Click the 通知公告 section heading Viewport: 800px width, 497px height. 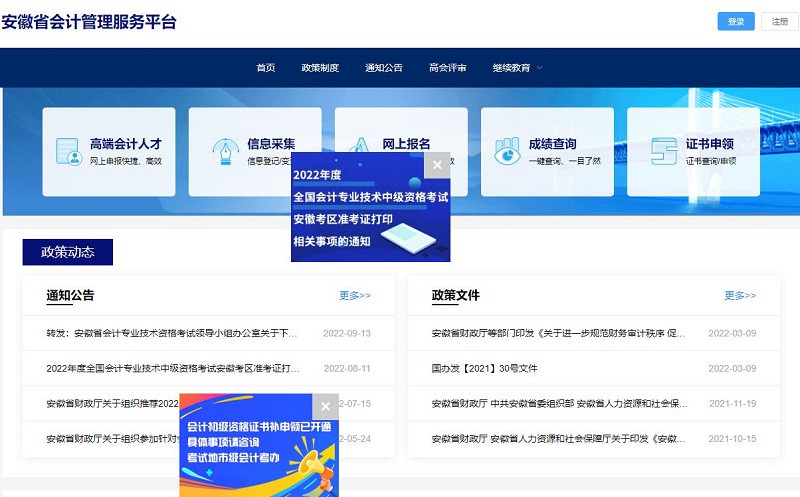point(70,295)
